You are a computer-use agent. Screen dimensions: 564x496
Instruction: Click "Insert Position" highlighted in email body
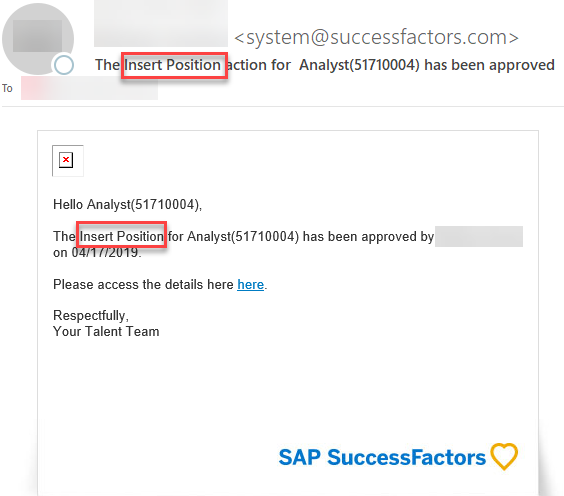pos(121,235)
